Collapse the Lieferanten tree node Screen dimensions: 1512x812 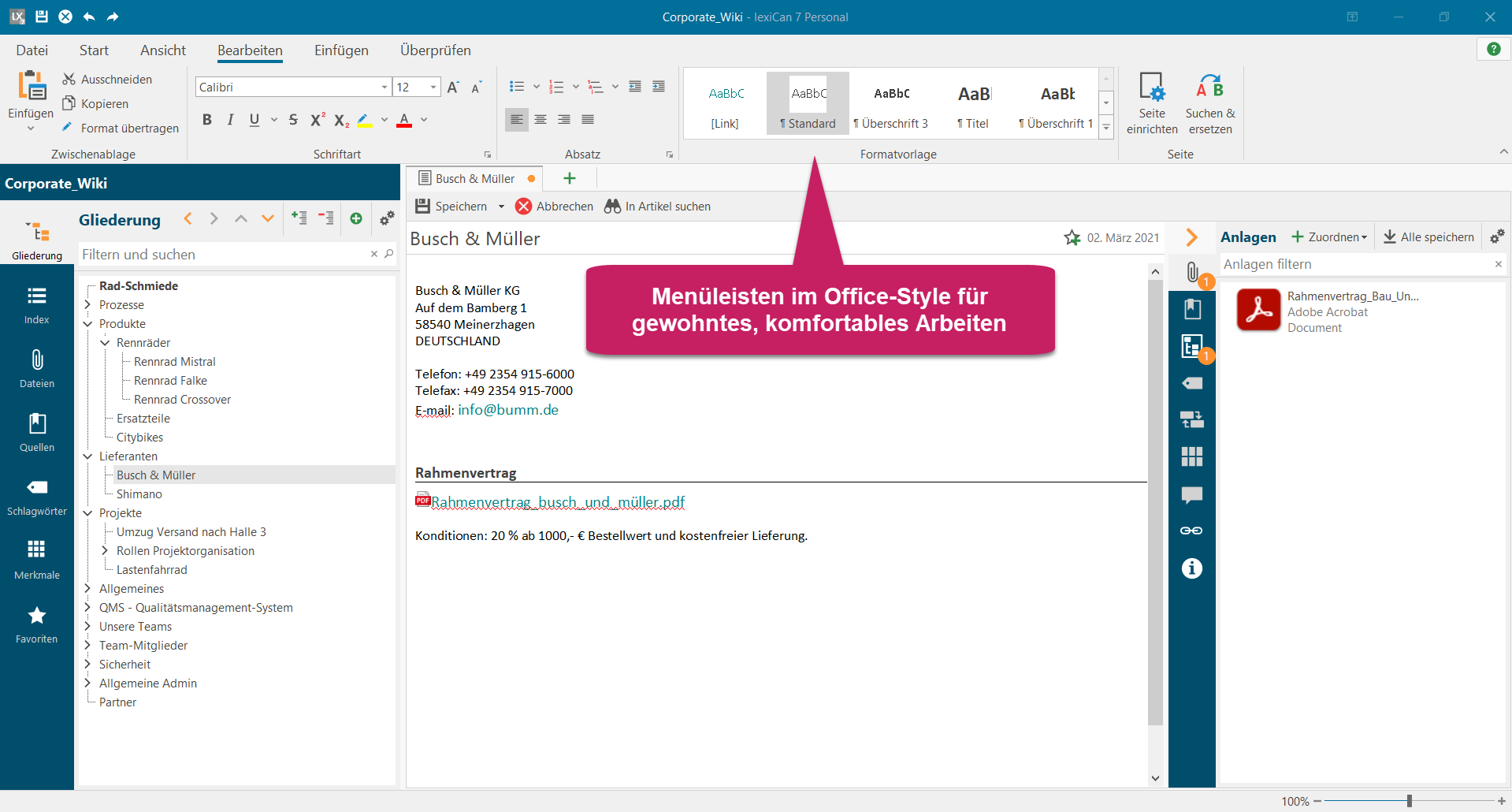[x=87, y=456]
